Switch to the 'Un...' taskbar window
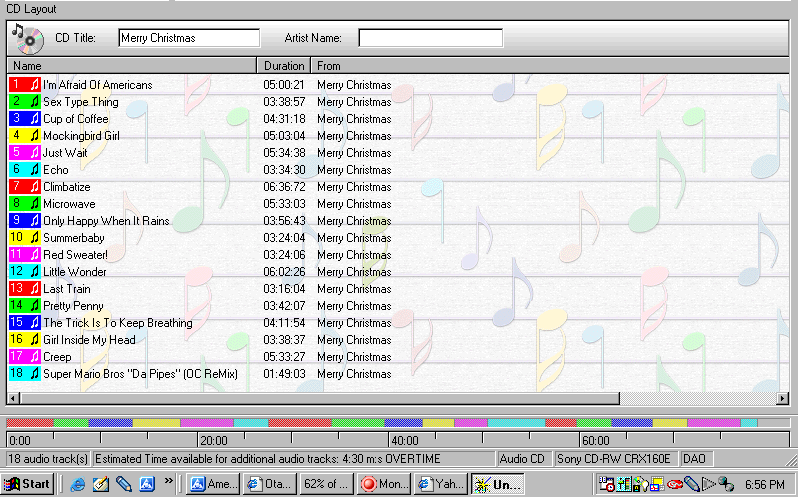This screenshot has width=798, height=497. pyautogui.click(x=497, y=484)
